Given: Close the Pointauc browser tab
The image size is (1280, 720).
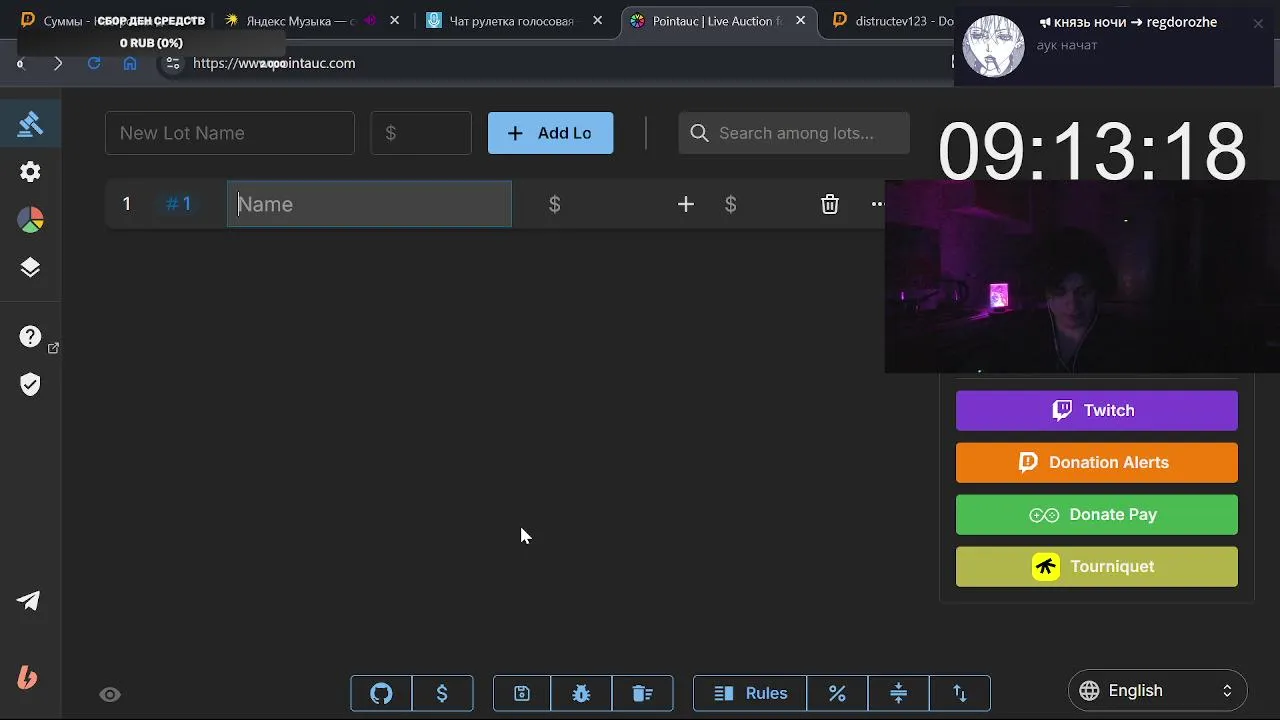Looking at the screenshot, I should tap(800, 20).
